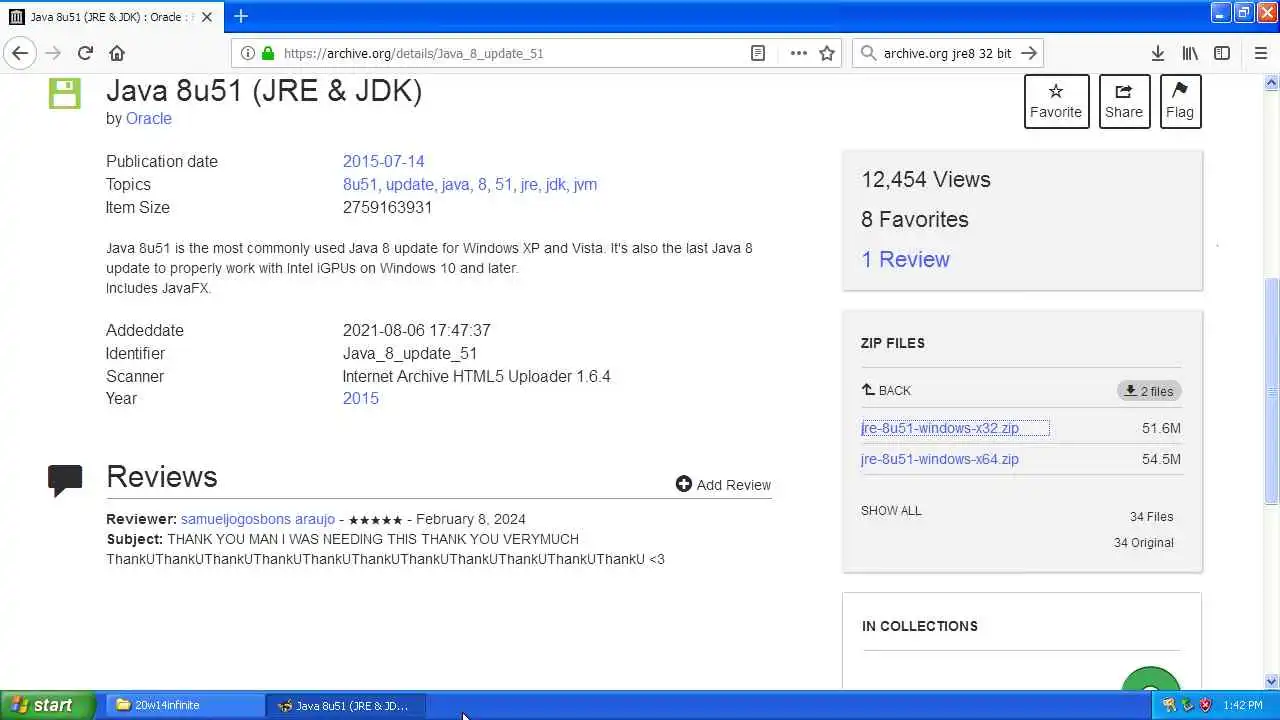Bookmark this page with the star
1280x720 pixels.
pos(827,53)
